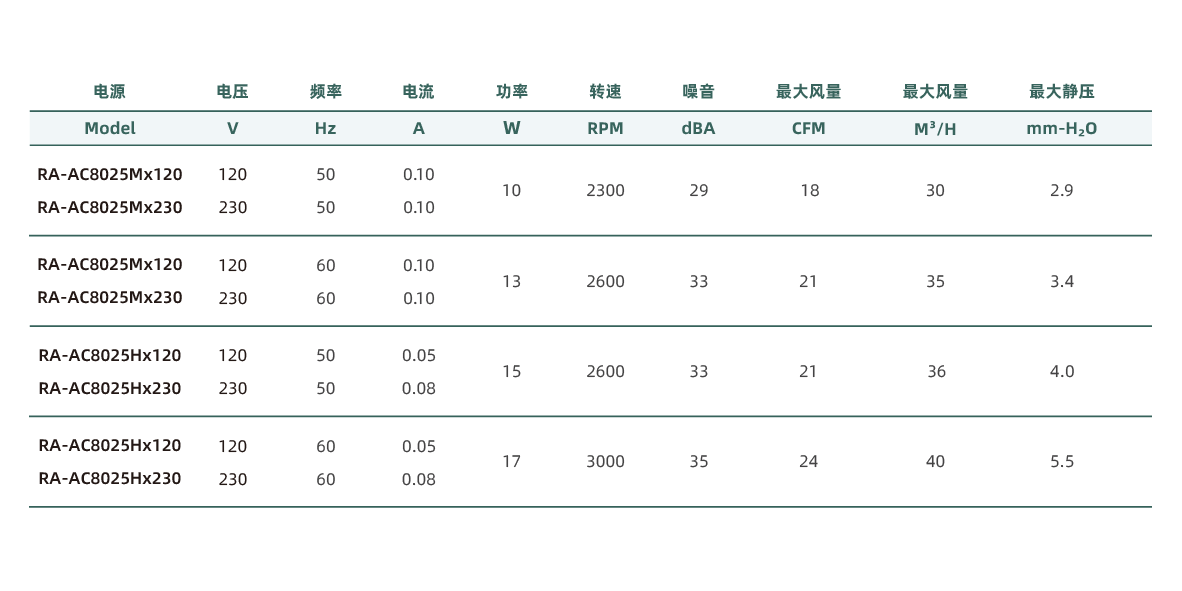Click the 5.5 static pressure value
The image size is (1182, 591).
pos(1061,461)
